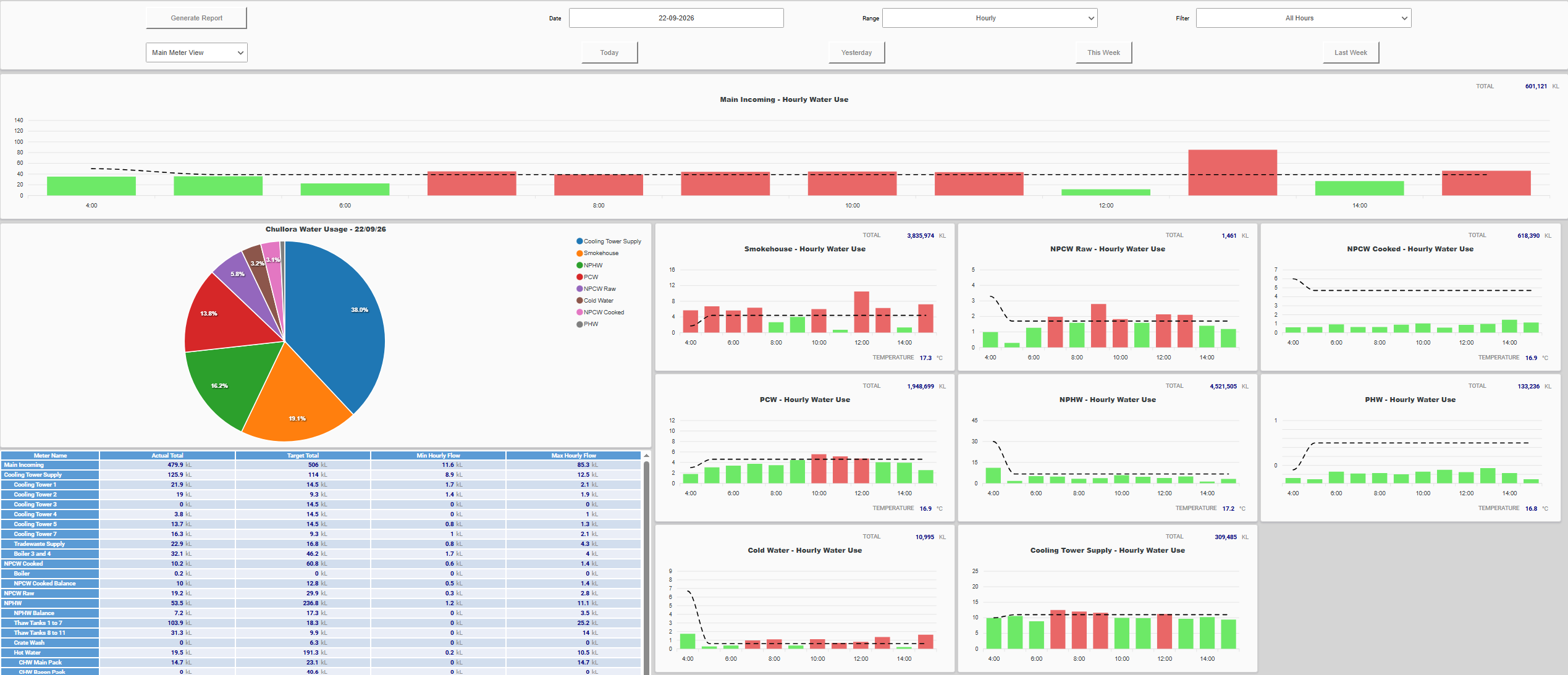Click the 236.8 kL Target Total cell

[x=303, y=603]
